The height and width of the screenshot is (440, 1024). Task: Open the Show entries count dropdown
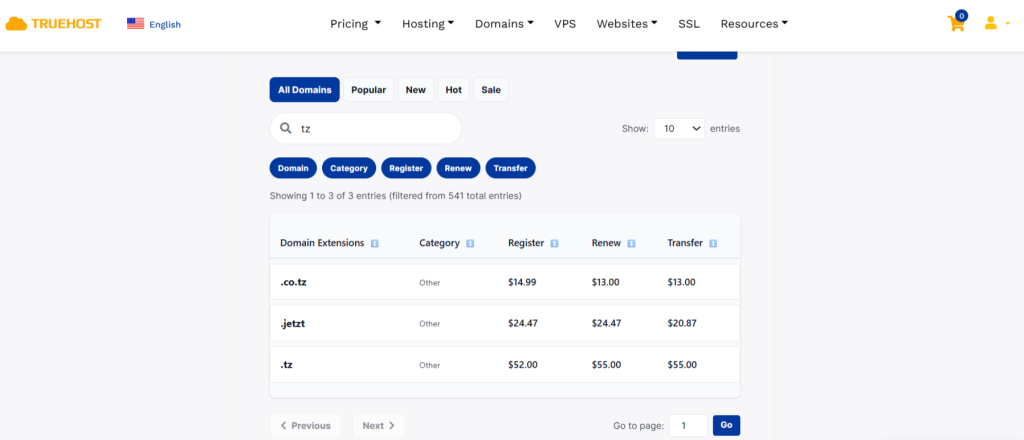pos(679,129)
